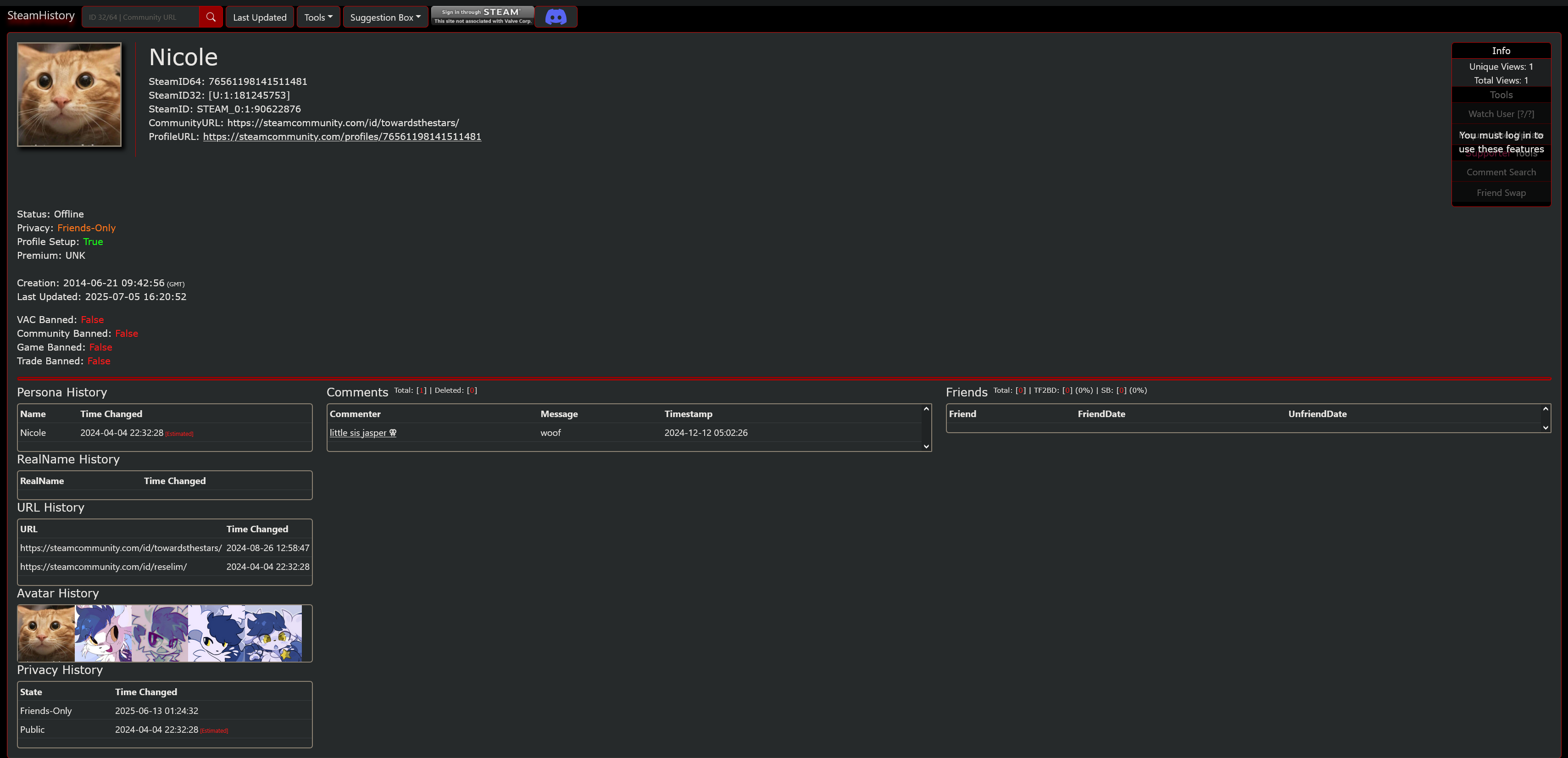
Task: Click Nicole row in Persona History
Action: tap(165, 433)
